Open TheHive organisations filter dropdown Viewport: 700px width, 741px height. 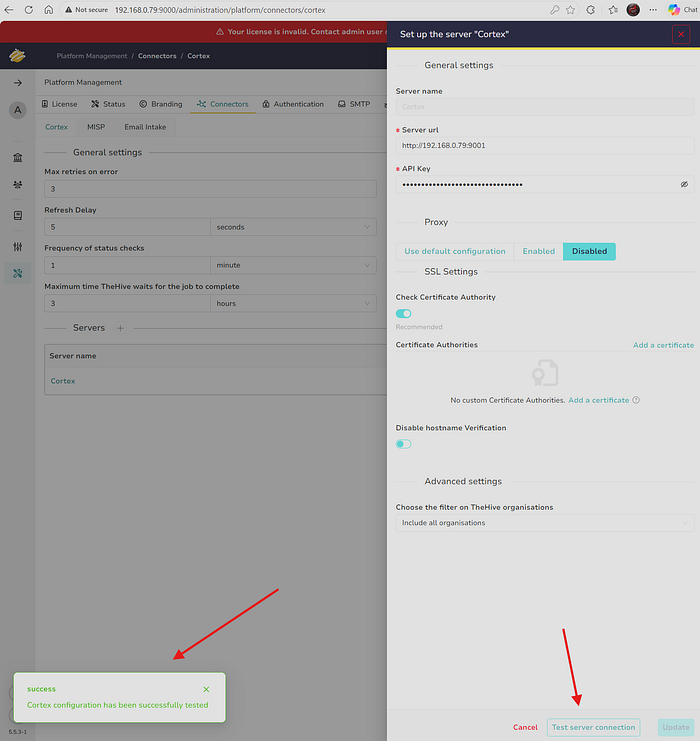[544, 523]
